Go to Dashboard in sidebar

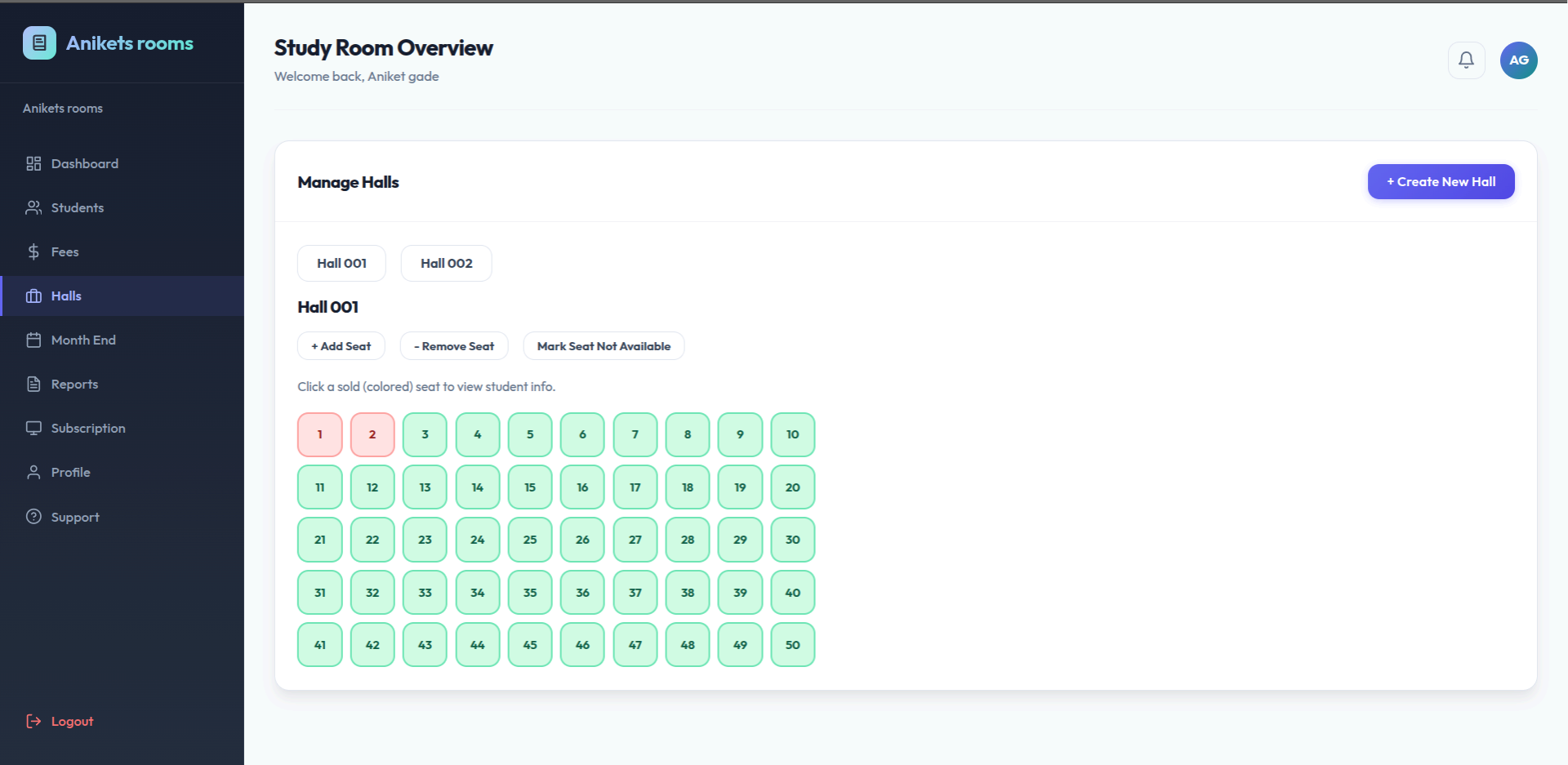[122, 163]
